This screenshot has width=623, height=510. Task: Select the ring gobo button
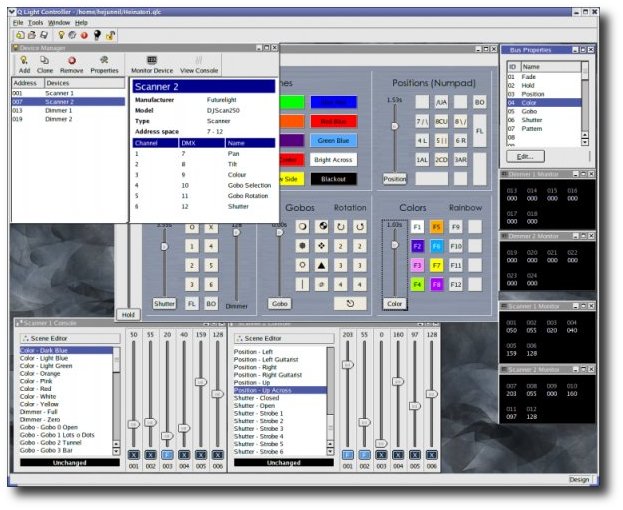(302, 265)
